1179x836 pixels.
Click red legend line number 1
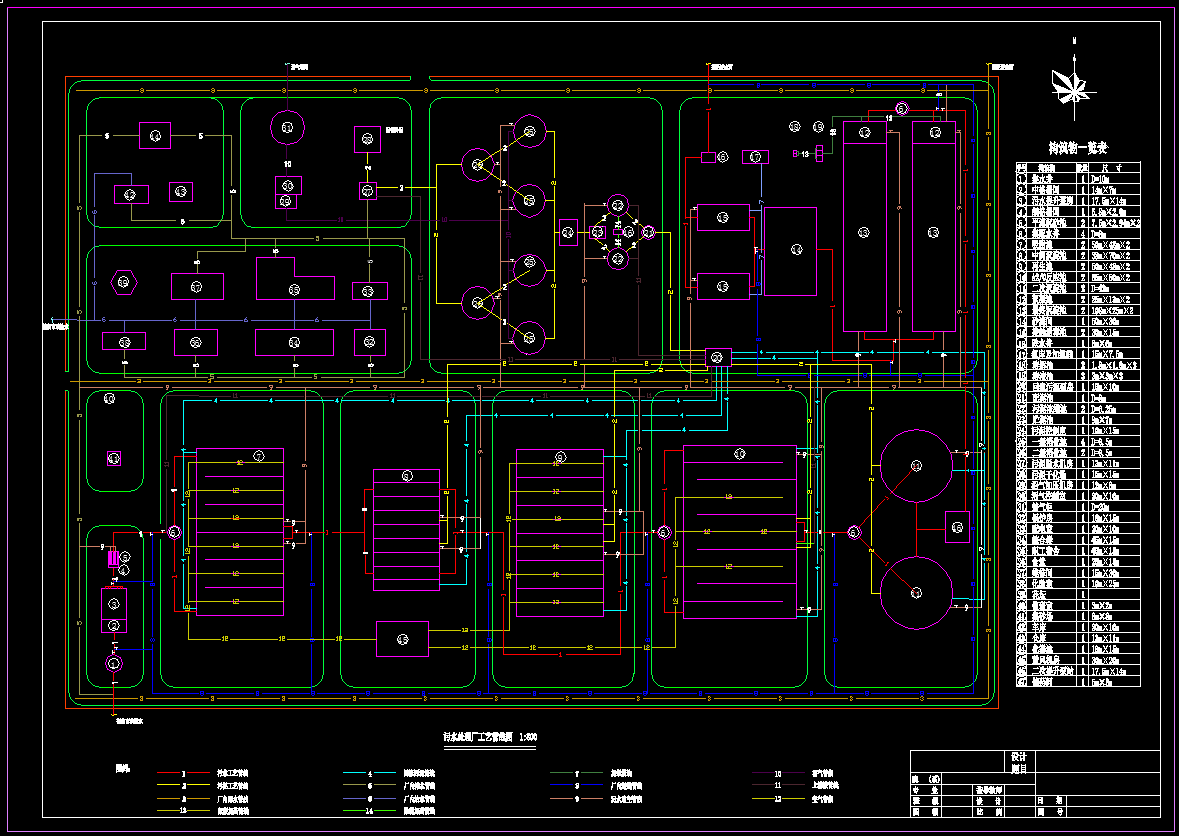point(183,774)
